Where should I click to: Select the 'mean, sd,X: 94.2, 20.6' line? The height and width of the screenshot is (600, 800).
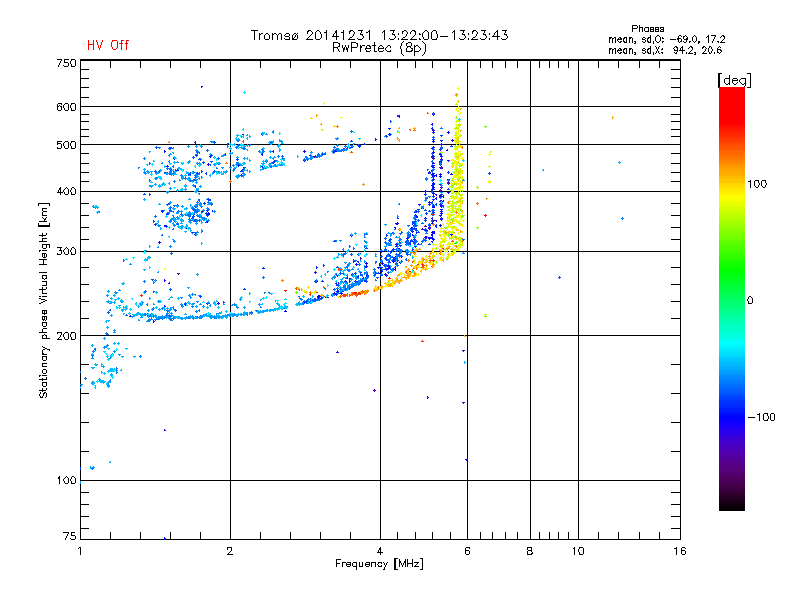[665, 50]
